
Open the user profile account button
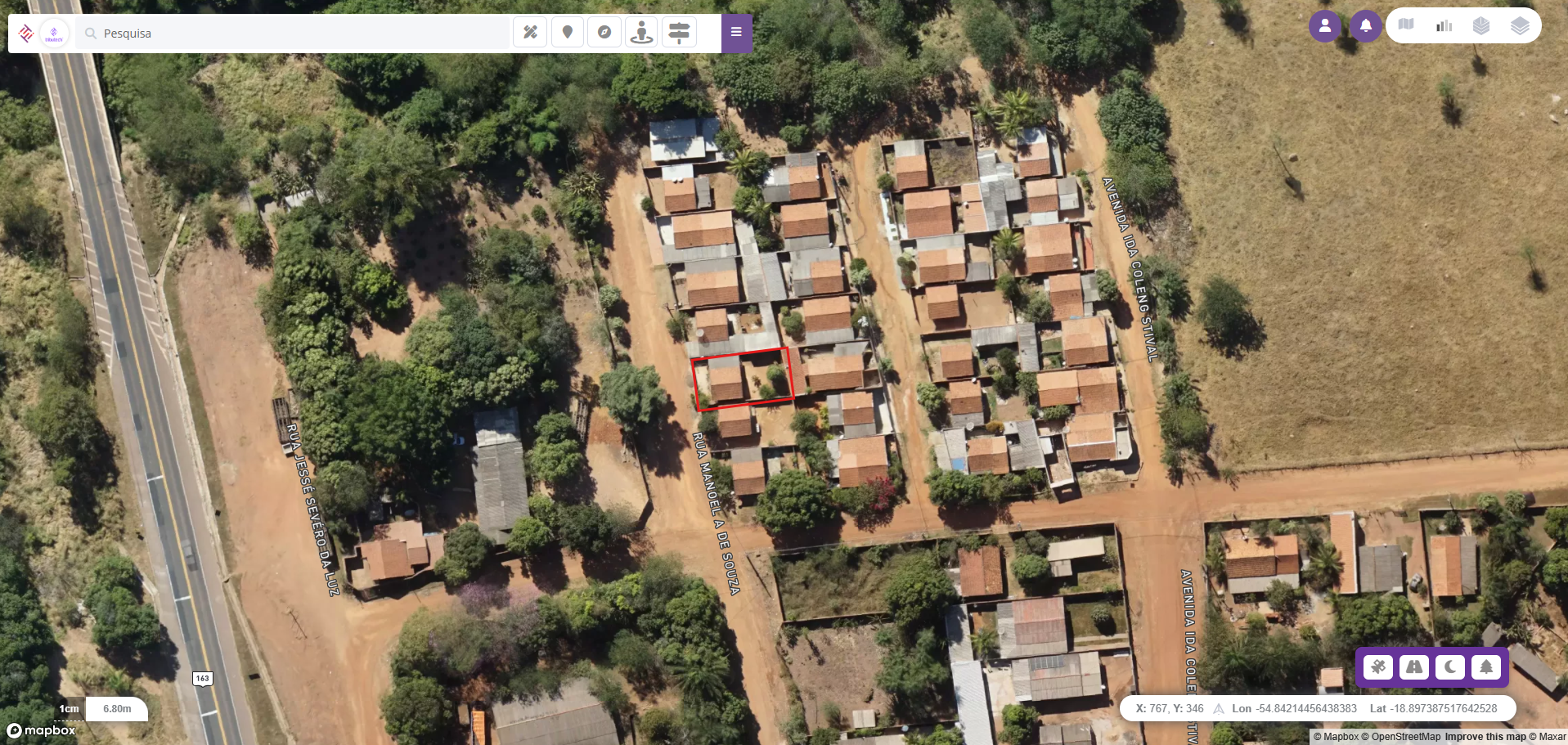[1325, 26]
